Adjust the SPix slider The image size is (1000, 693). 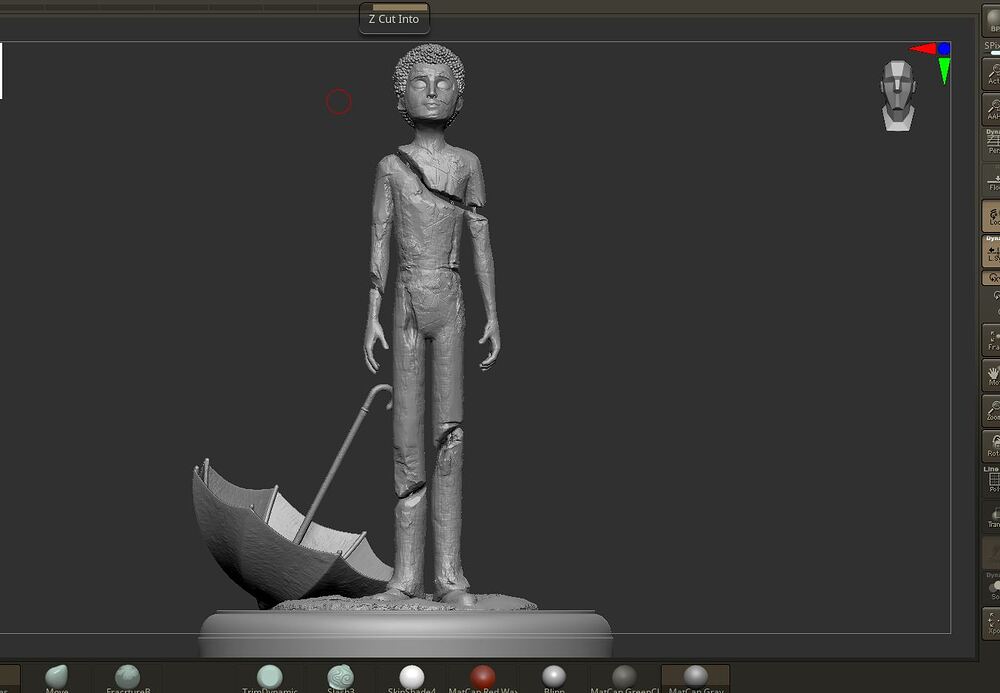click(x=992, y=48)
